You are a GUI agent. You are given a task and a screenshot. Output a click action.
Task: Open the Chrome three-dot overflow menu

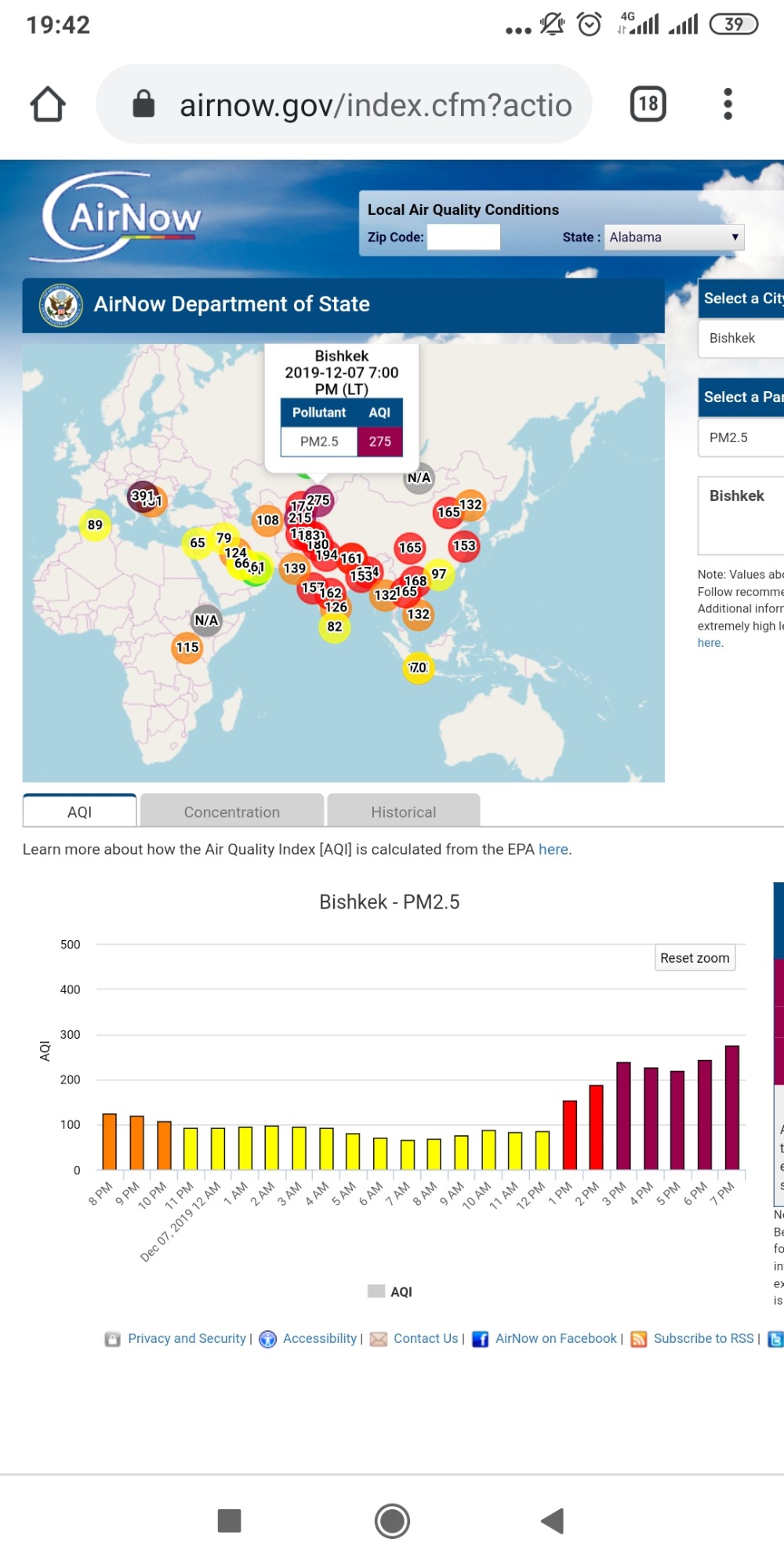coord(728,104)
